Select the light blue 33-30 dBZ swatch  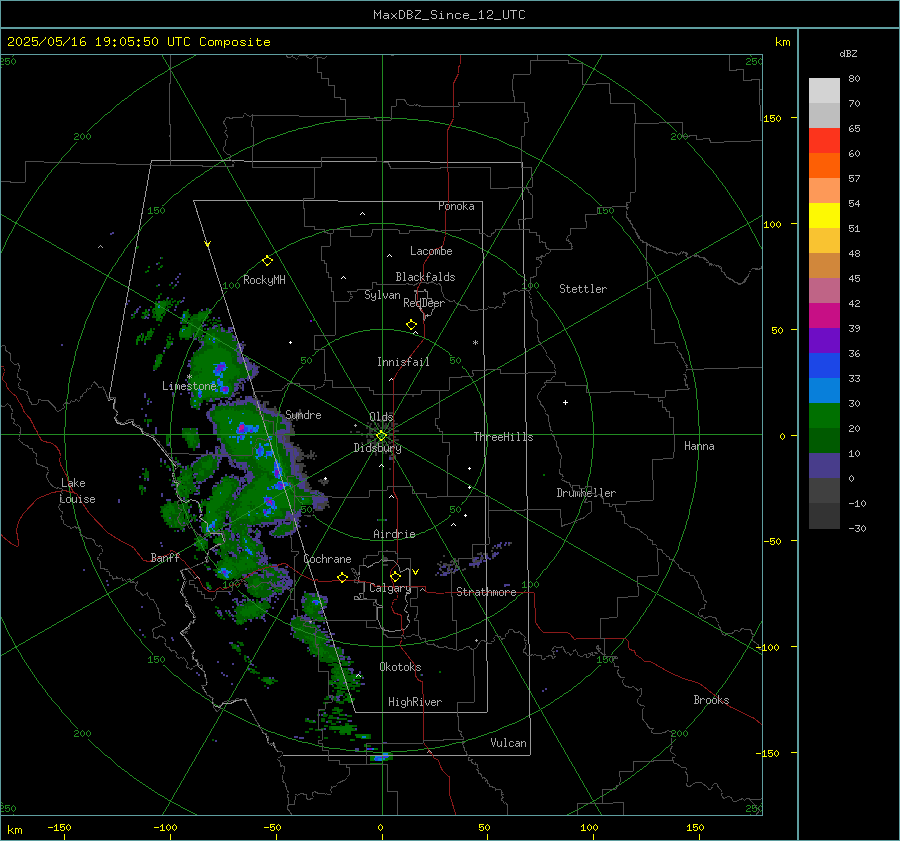click(x=824, y=390)
